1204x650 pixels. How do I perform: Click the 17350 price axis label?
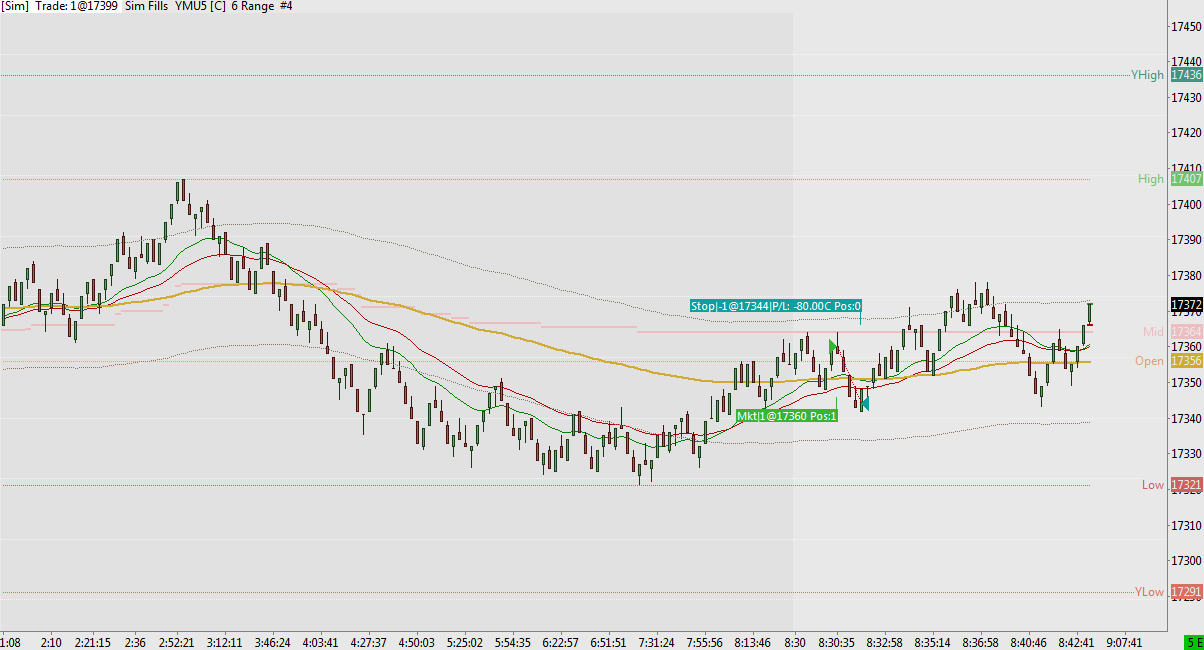click(1186, 383)
